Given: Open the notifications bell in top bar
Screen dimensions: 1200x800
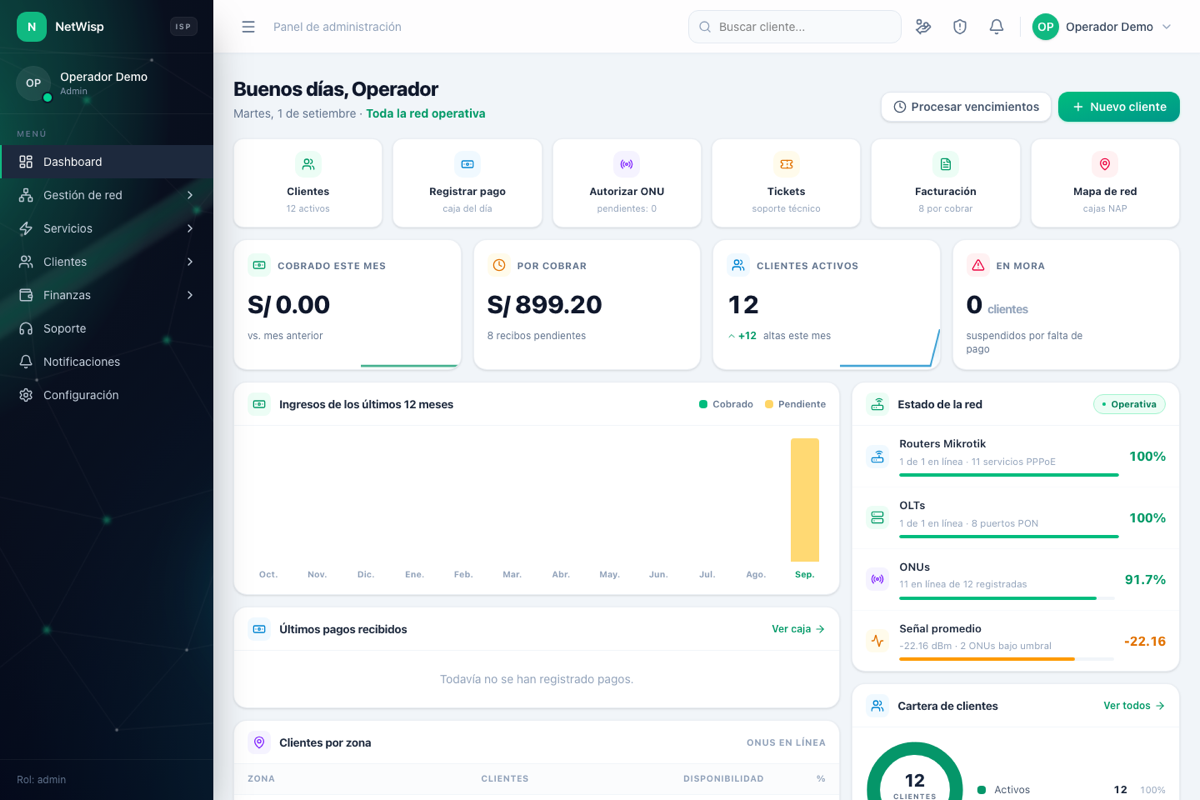Looking at the screenshot, I should click(996, 27).
